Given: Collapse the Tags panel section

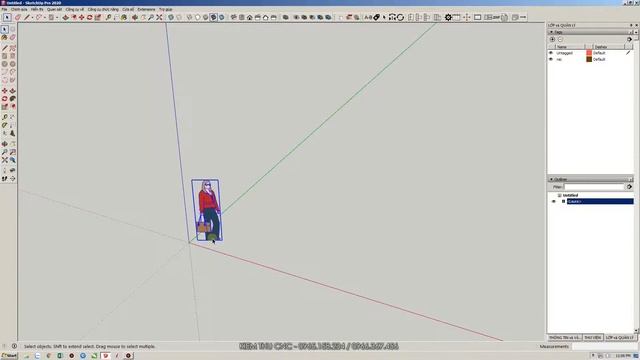Looking at the screenshot, I should point(551,31).
